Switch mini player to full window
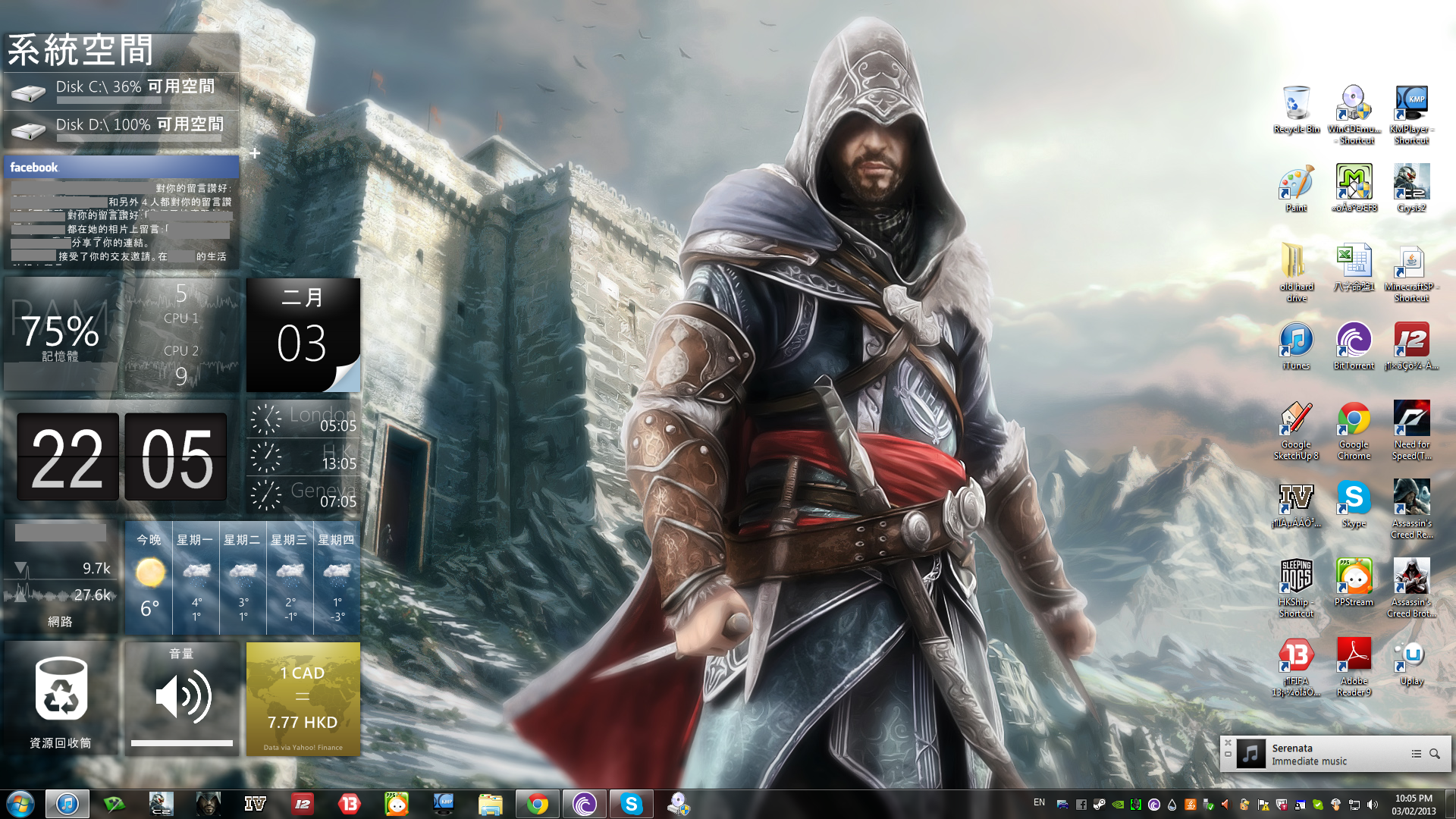Image resolution: width=1456 pixels, height=819 pixels. [1228, 755]
